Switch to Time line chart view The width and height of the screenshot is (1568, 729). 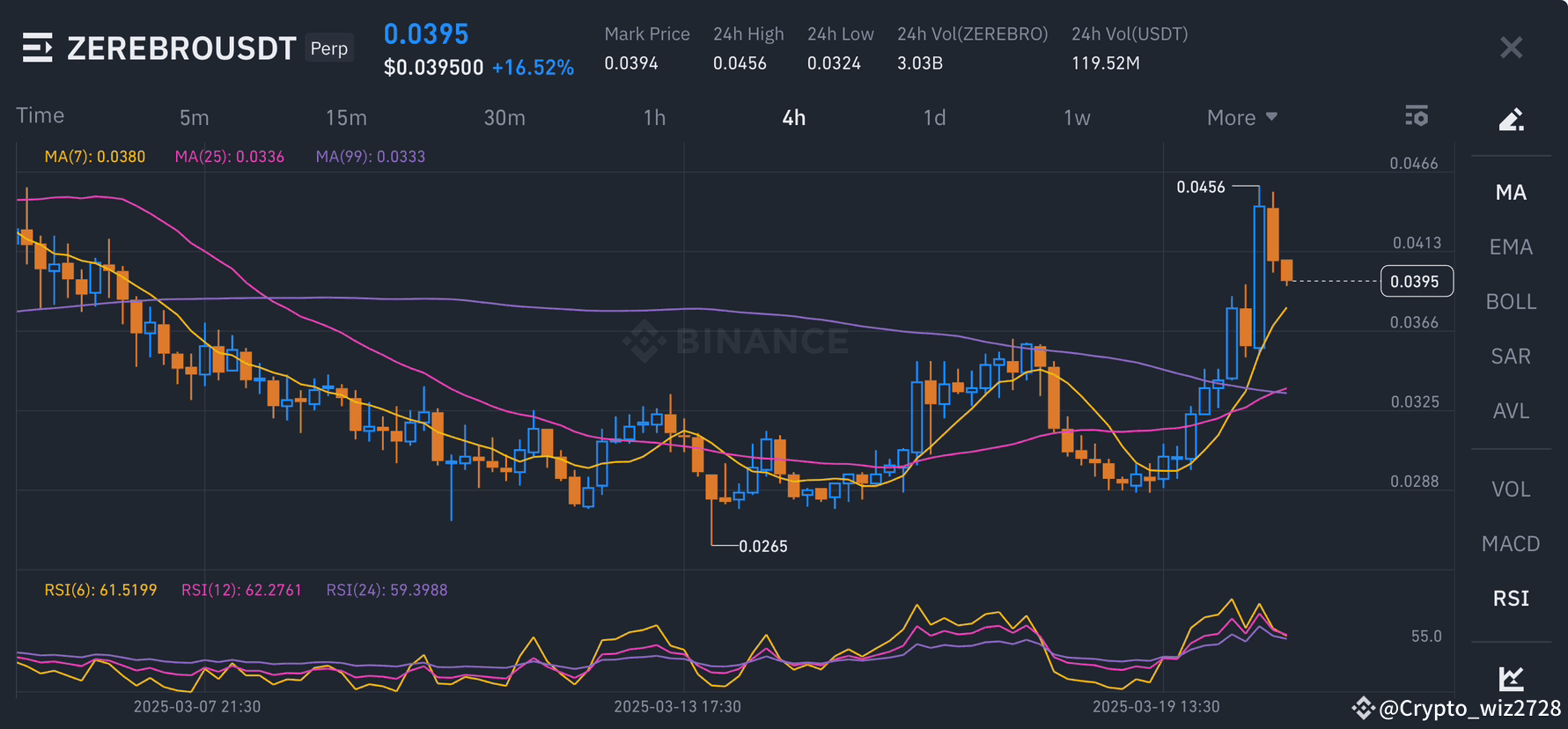[40, 116]
